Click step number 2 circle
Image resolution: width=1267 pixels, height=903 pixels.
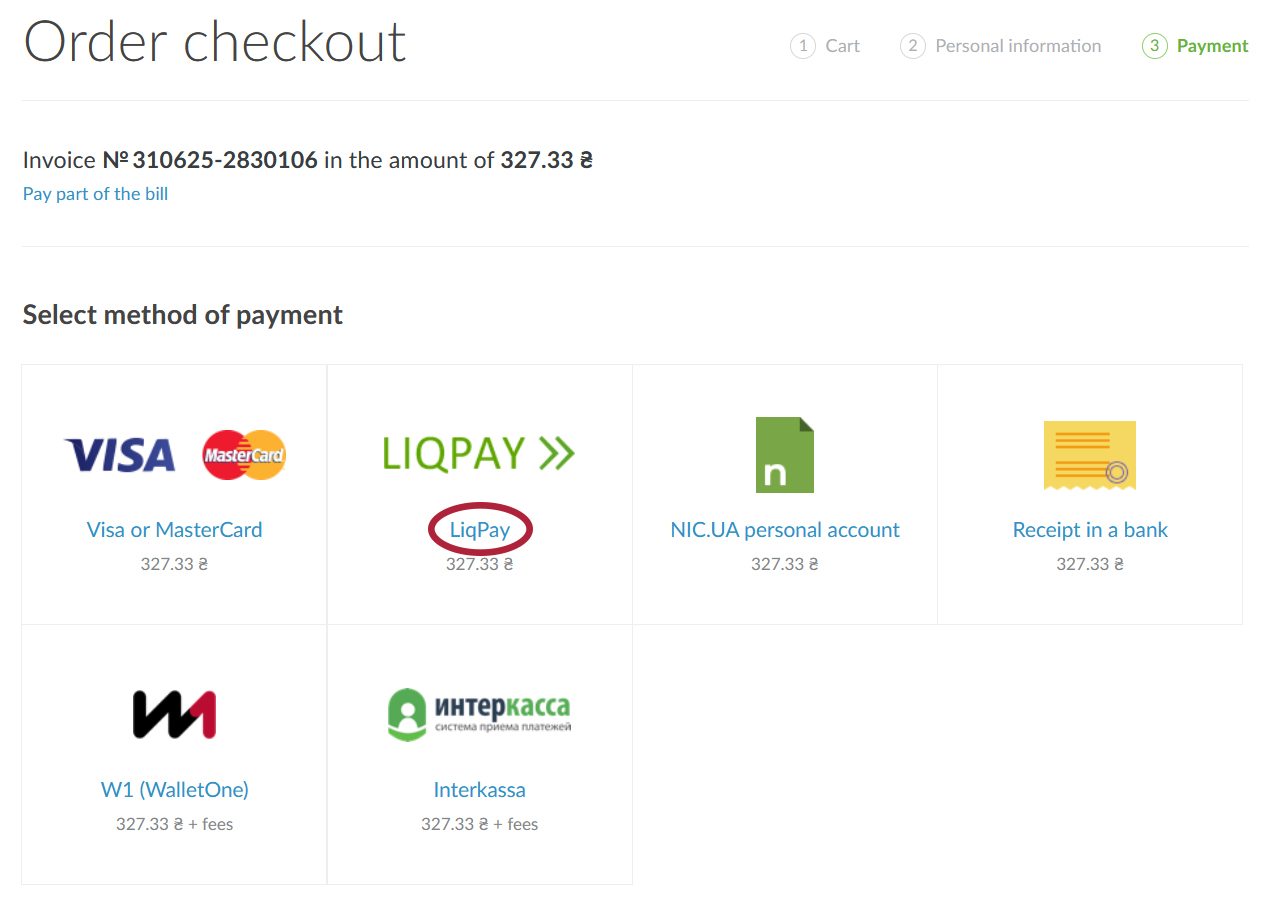tap(913, 46)
